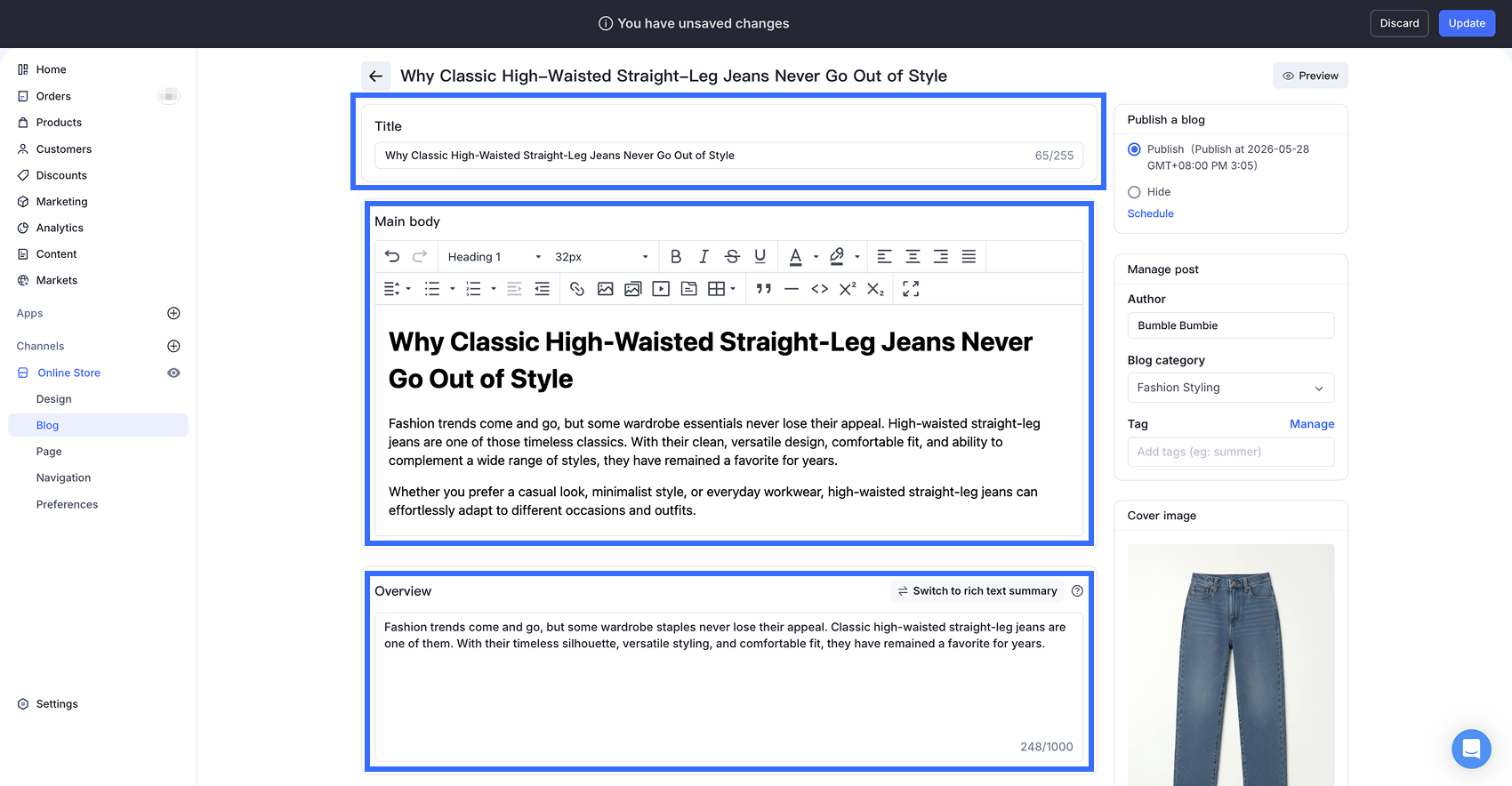Switch the editor to fullscreen mode
This screenshot has width=1512, height=786.
(911, 289)
